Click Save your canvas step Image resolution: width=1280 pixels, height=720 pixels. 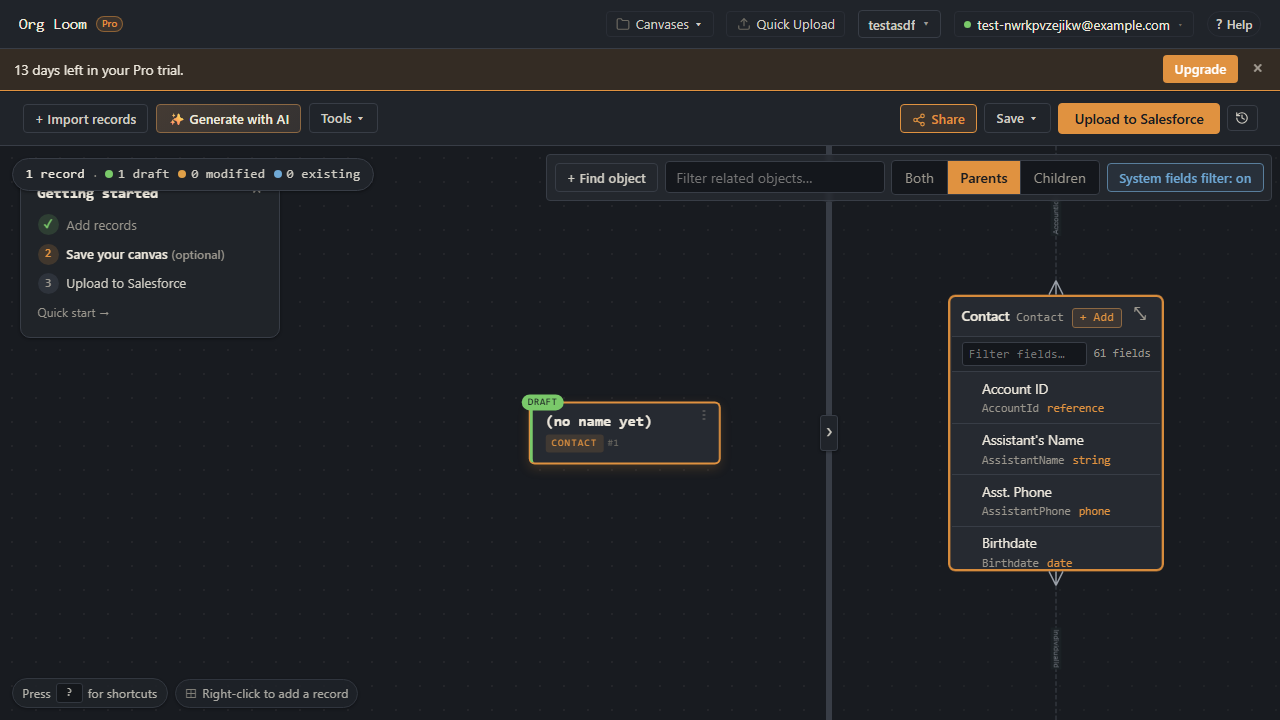click(x=145, y=255)
